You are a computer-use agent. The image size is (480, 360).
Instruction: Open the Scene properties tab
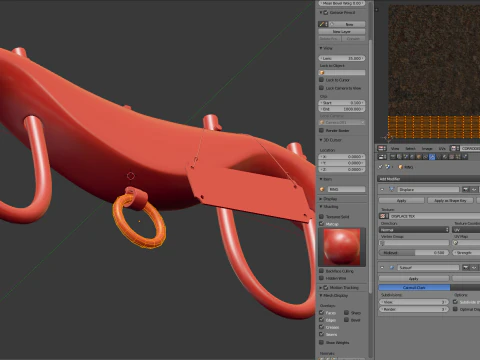(406, 157)
